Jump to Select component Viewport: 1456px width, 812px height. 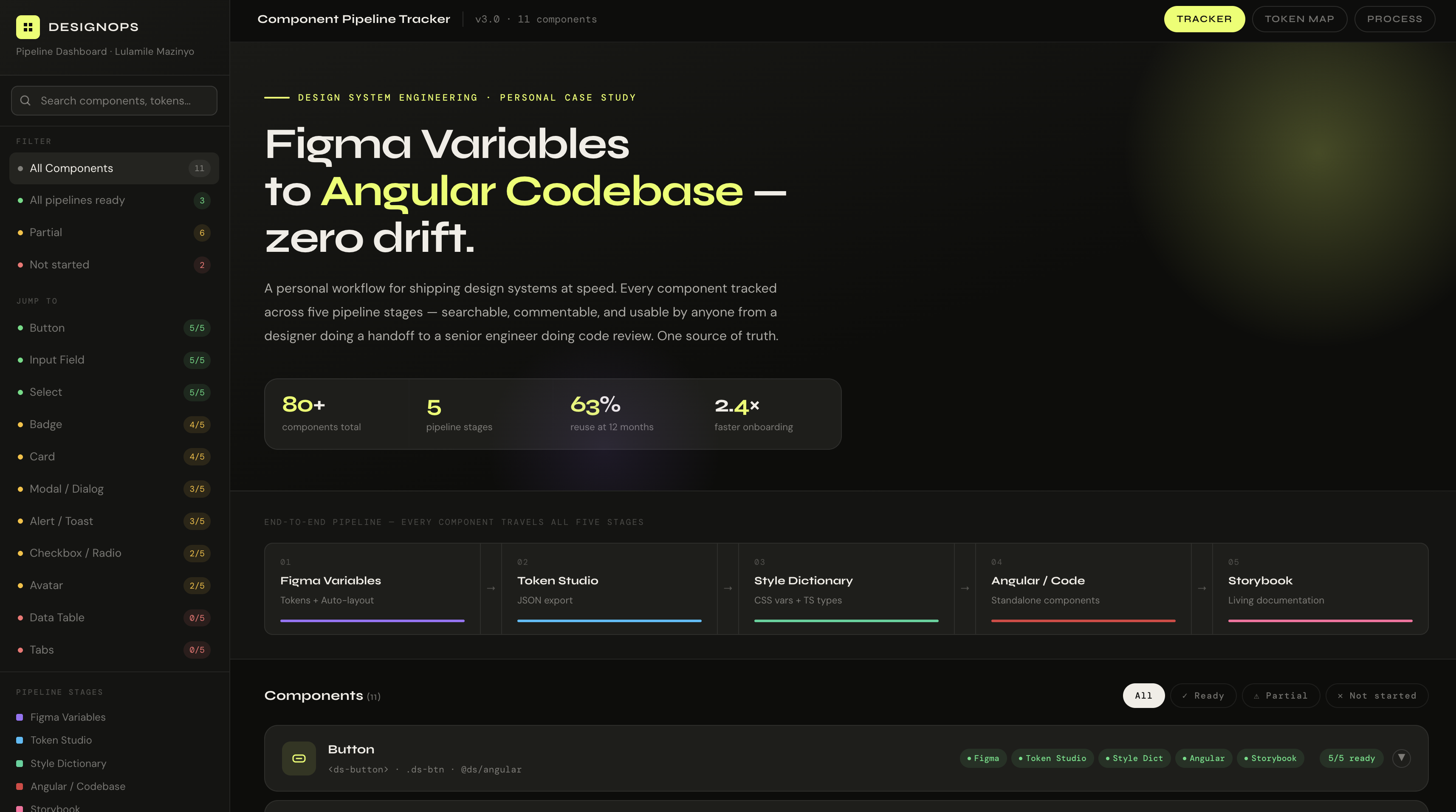pos(114,393)
